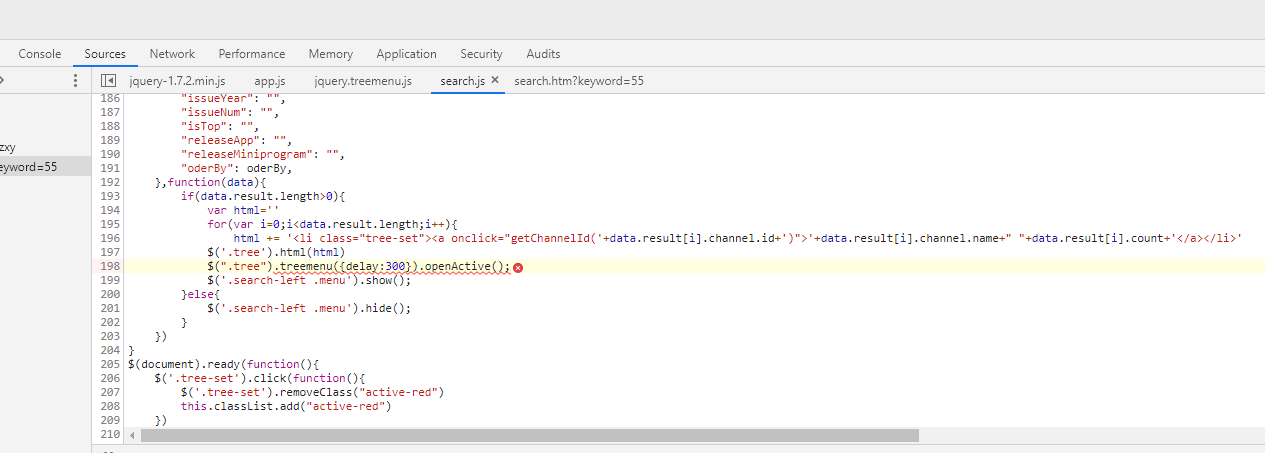The height and width of the screenshot is (453, 1265).
Task: Switch to the Console panel tab
Action: click(40, 54)
